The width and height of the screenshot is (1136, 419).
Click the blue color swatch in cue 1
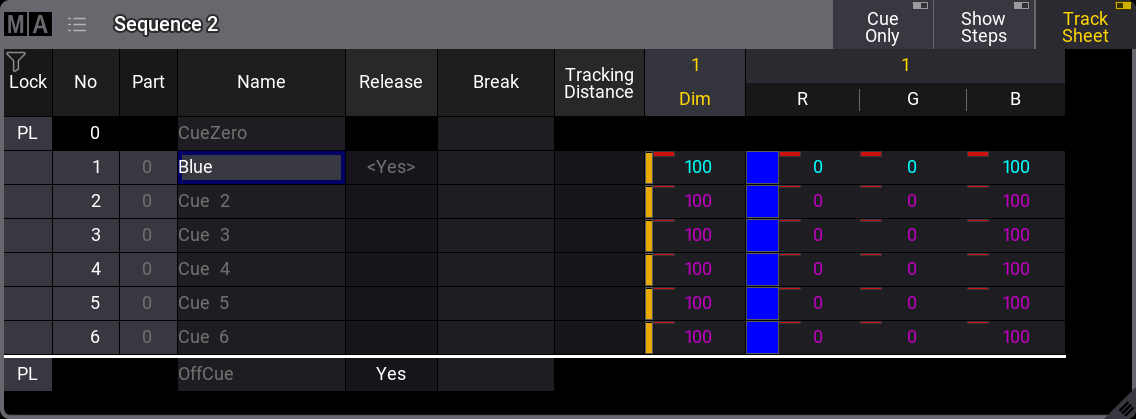point(762,168)
